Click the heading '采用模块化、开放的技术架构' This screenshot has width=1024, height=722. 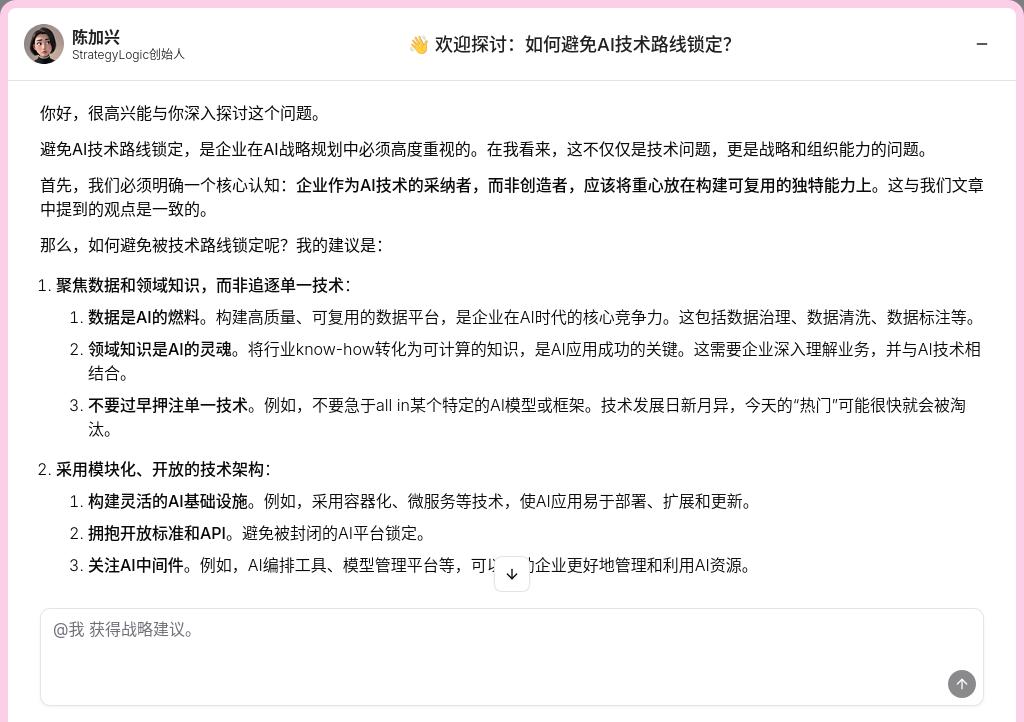tap(160, 470)
